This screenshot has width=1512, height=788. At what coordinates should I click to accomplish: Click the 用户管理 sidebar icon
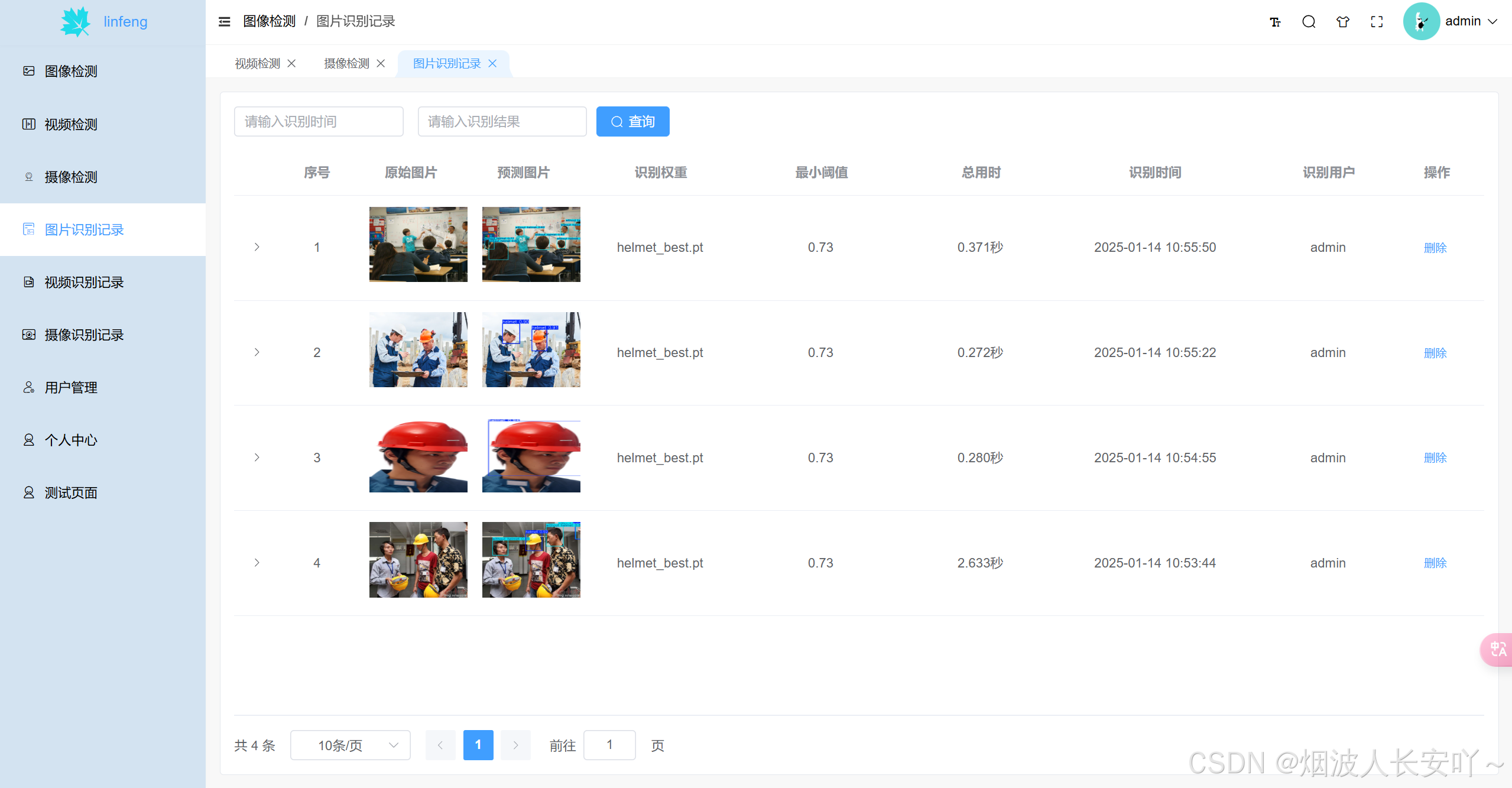tap(28, 387)
